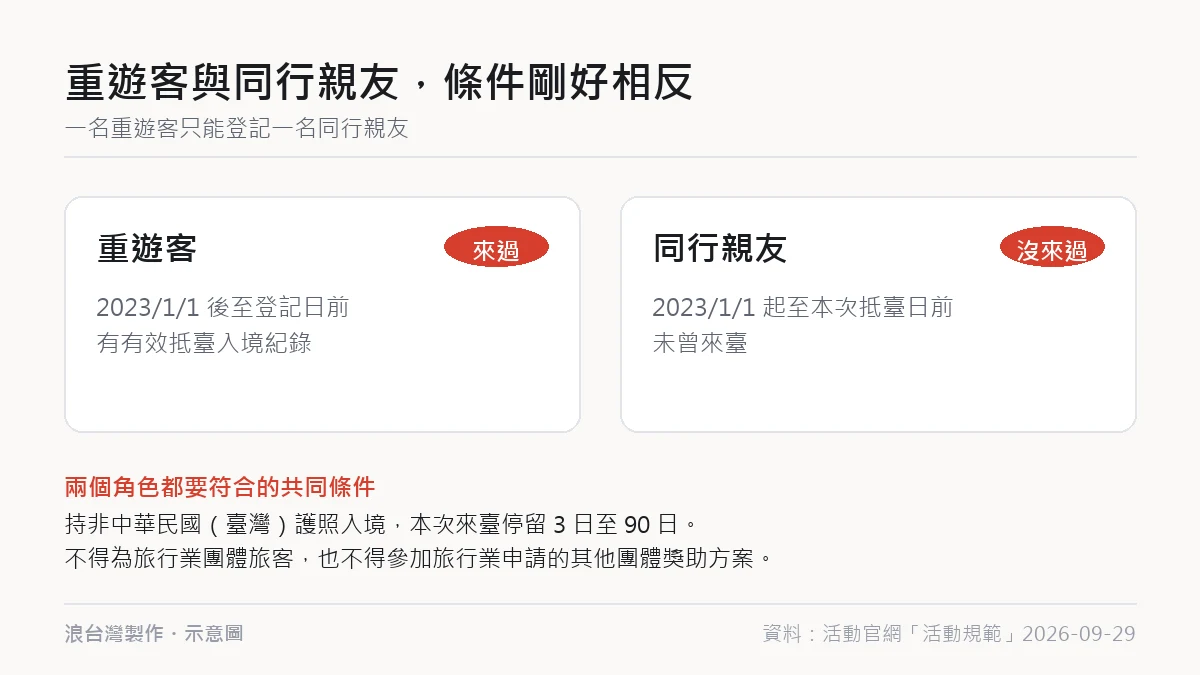Click the text 未曾來臺

tap(700, 343)
